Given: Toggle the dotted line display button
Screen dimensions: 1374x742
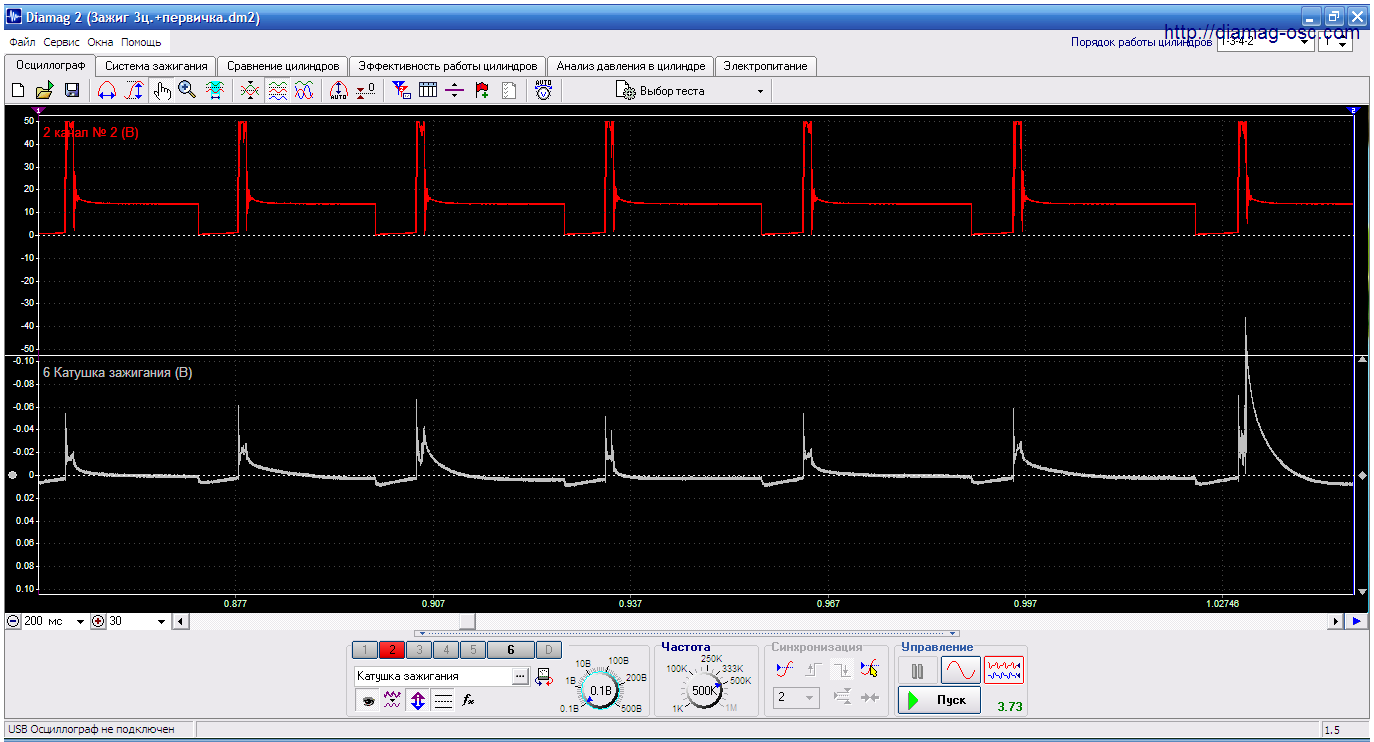Looking at the screenshot, I should pos(443,701).
